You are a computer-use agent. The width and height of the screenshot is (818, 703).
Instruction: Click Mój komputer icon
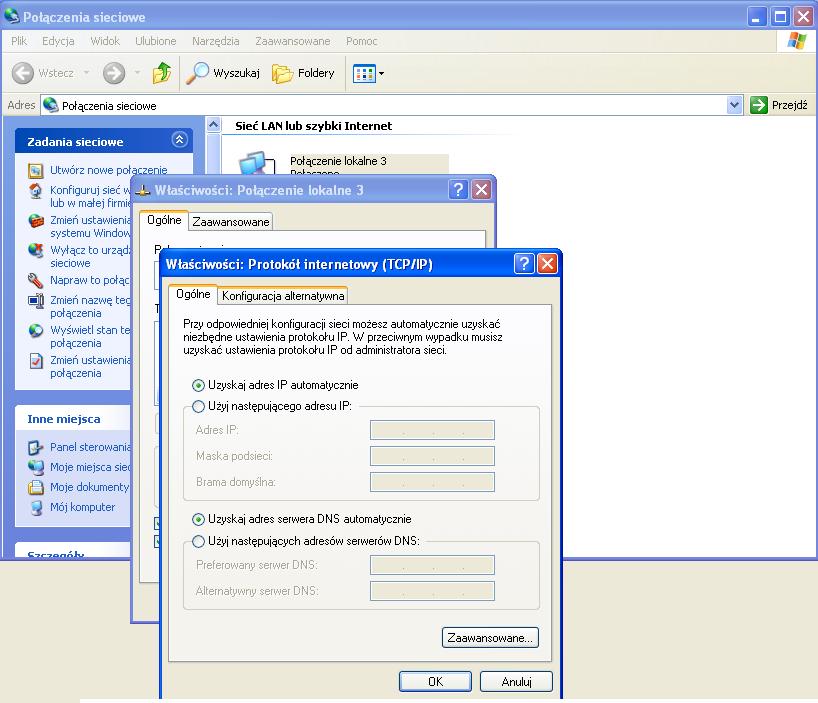(x=35, y=507)
